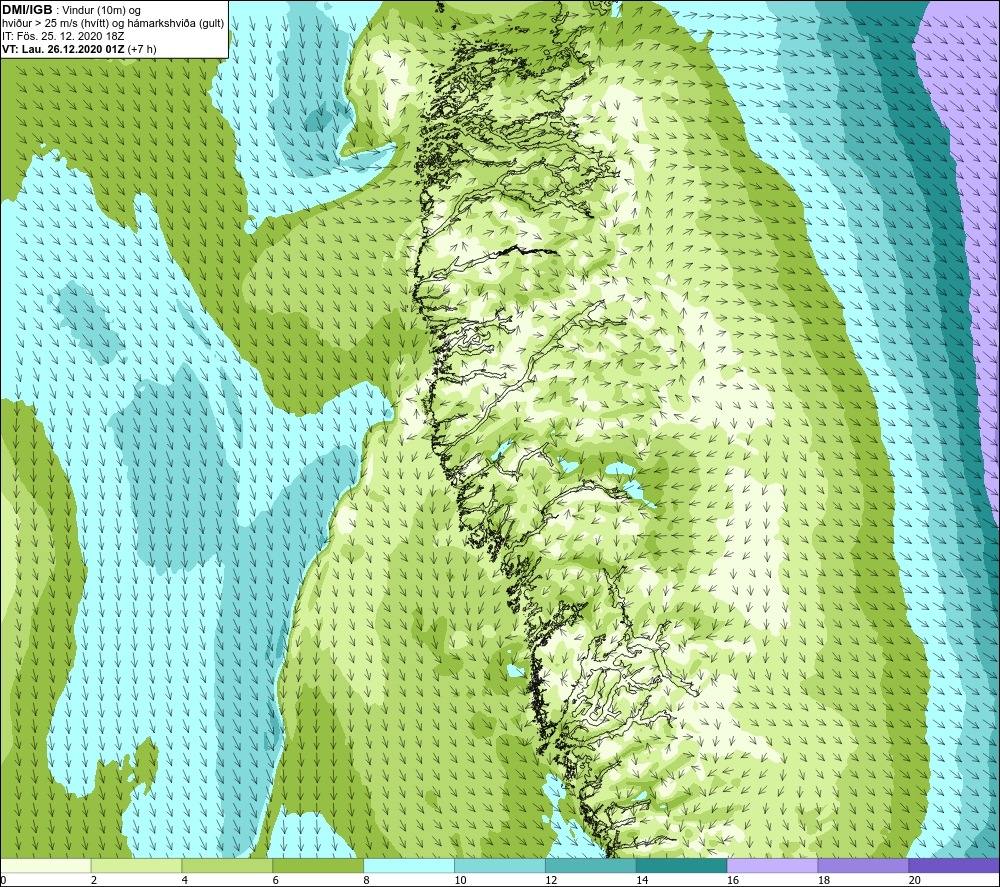The width and height of the screenshot is (1000, 887).
Task: Click the 'VT: Lau. 26.12.2020 01Z' line
Action: point(80,49)
